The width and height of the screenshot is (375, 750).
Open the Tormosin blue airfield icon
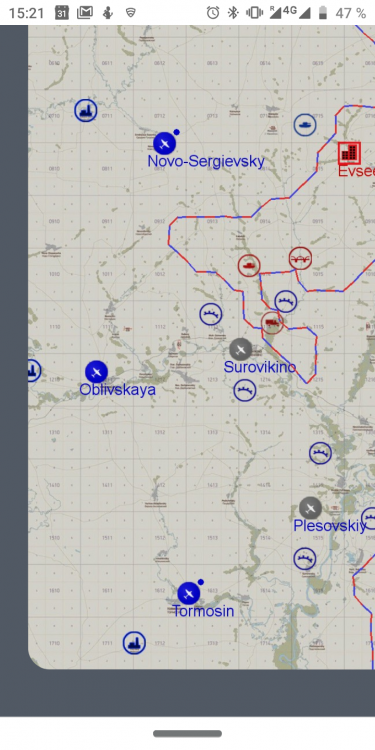(189, 594)
